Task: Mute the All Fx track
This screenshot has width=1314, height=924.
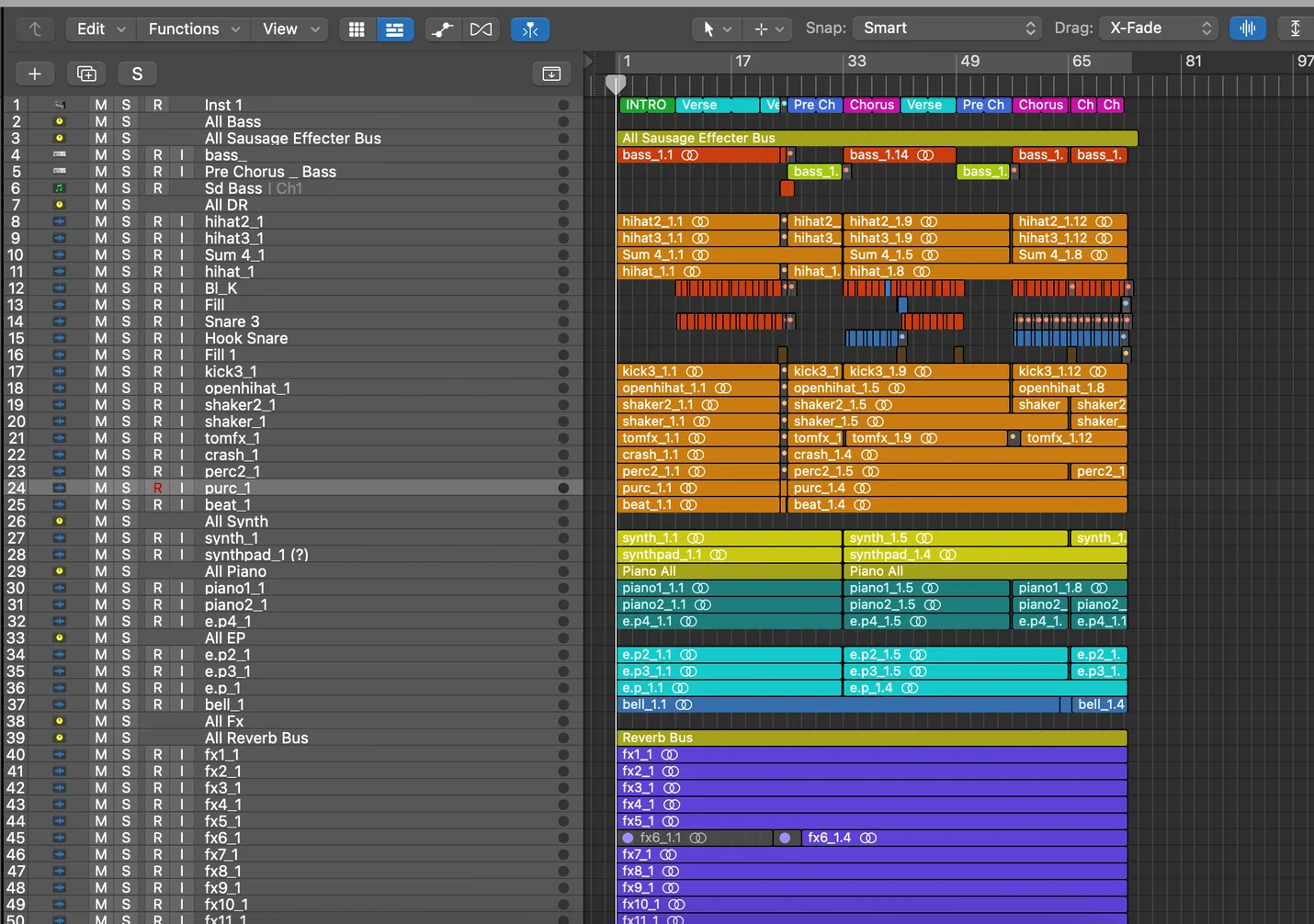Action: (101, 721)
